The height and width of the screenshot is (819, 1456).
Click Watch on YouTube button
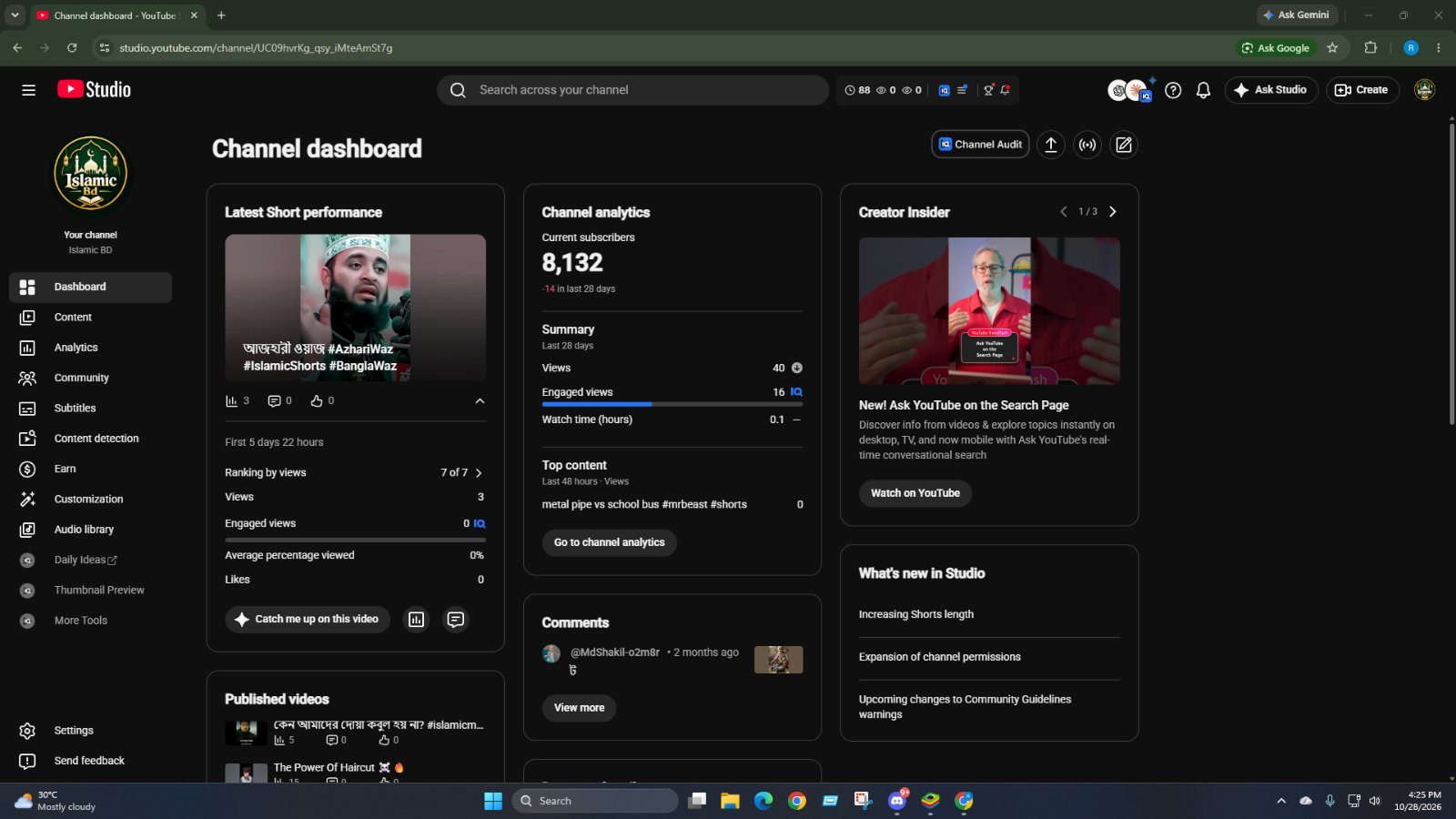pyautogui.click(x=915, y=493)
